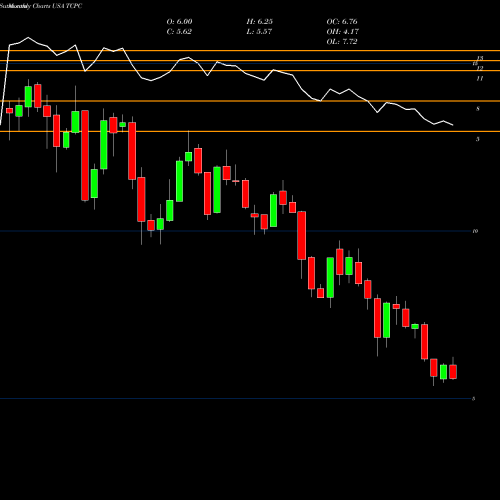This screenshot has width=500, height=500.
Task: Click the 'O: 6.00' open value
Action: click(x=179, y=22)
